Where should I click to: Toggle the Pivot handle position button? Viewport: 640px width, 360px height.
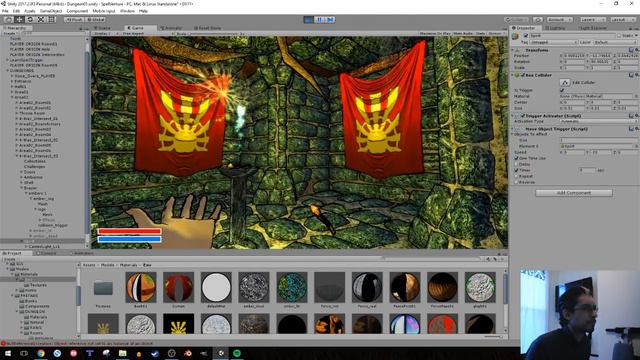tap(74, 19)
